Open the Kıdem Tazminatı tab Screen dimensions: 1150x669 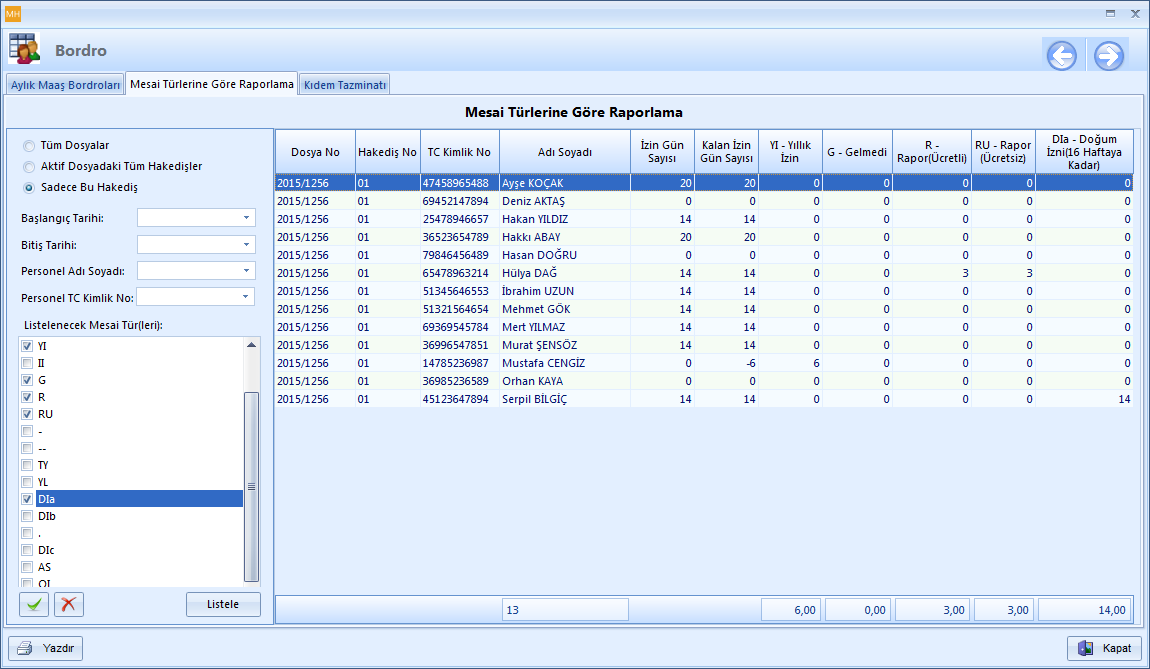tap(344, 85)
